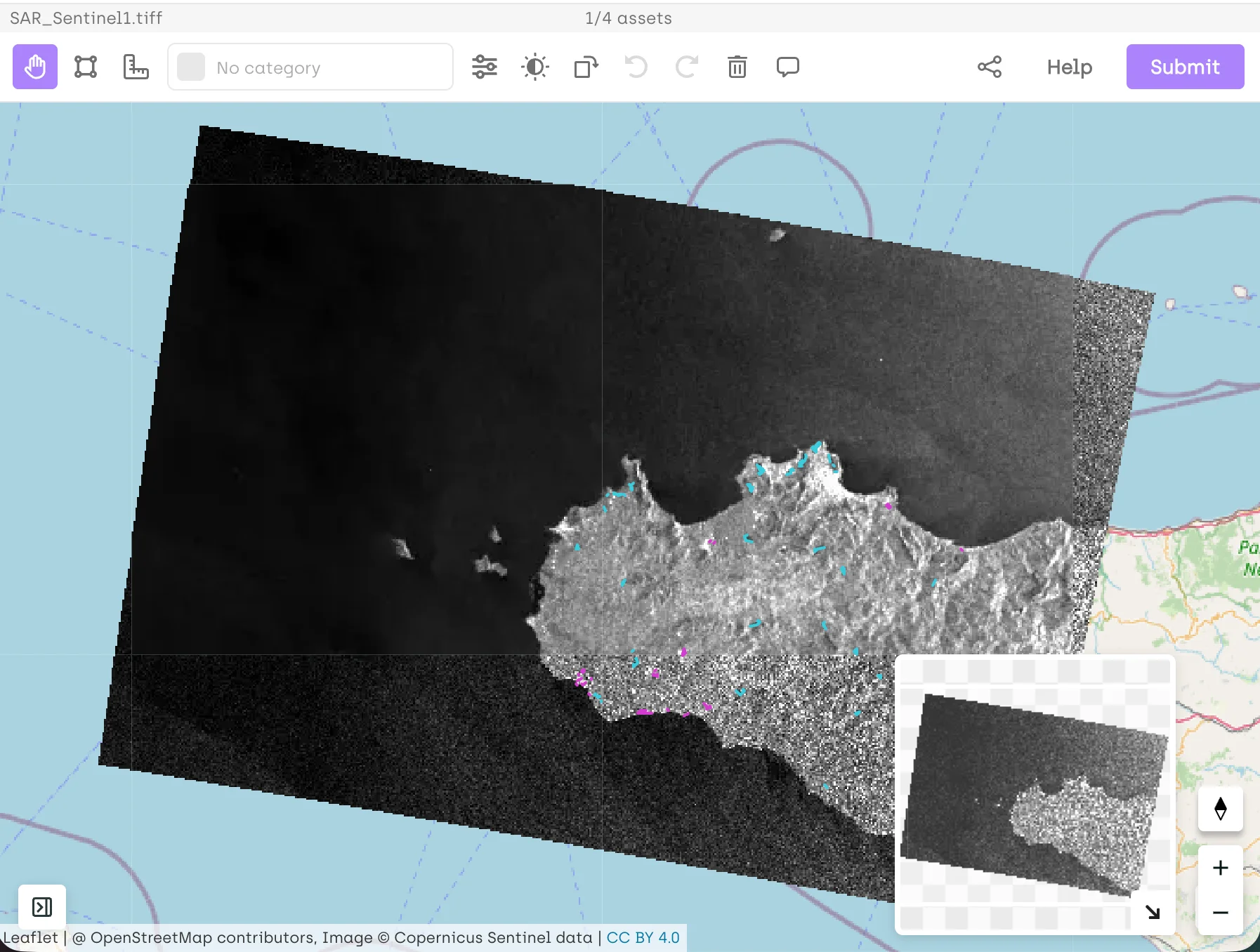The width and height of the screenshot is (1260, 952).
Task: Rotate the SAR image
Action: tap(585, 67)
